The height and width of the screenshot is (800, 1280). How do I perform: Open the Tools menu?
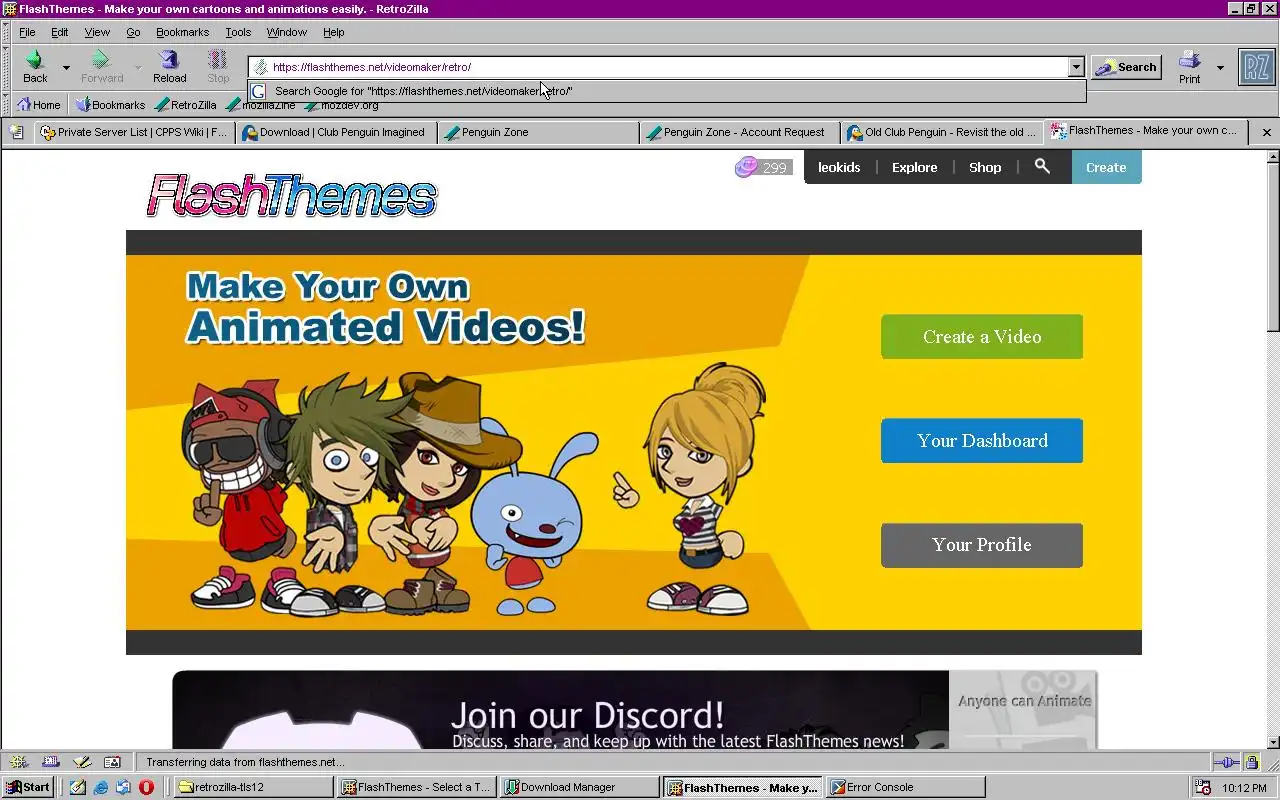tap(238, 32)
